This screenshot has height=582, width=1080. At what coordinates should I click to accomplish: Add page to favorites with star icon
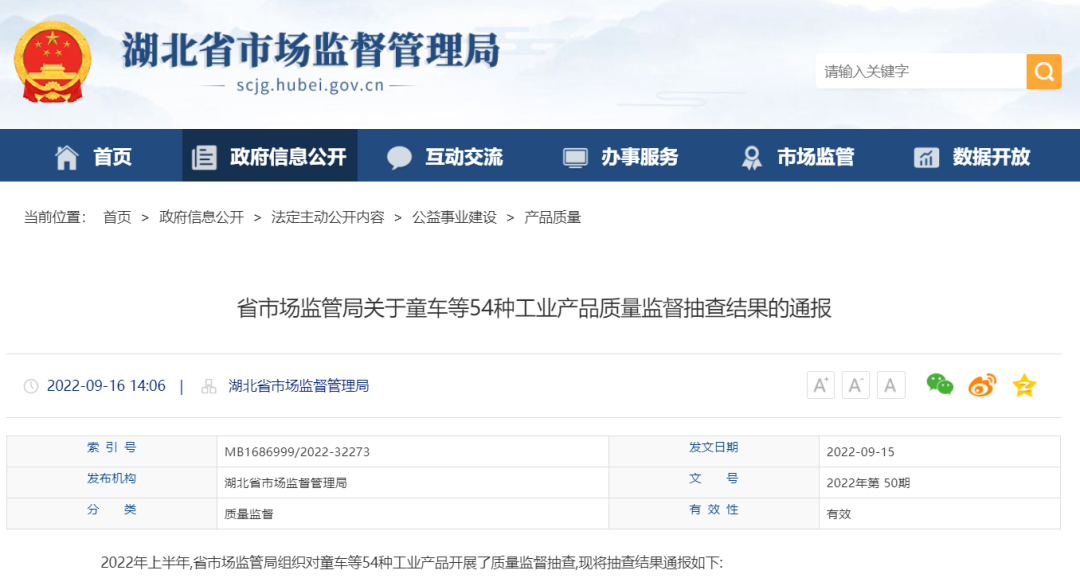pos(1024,385)
